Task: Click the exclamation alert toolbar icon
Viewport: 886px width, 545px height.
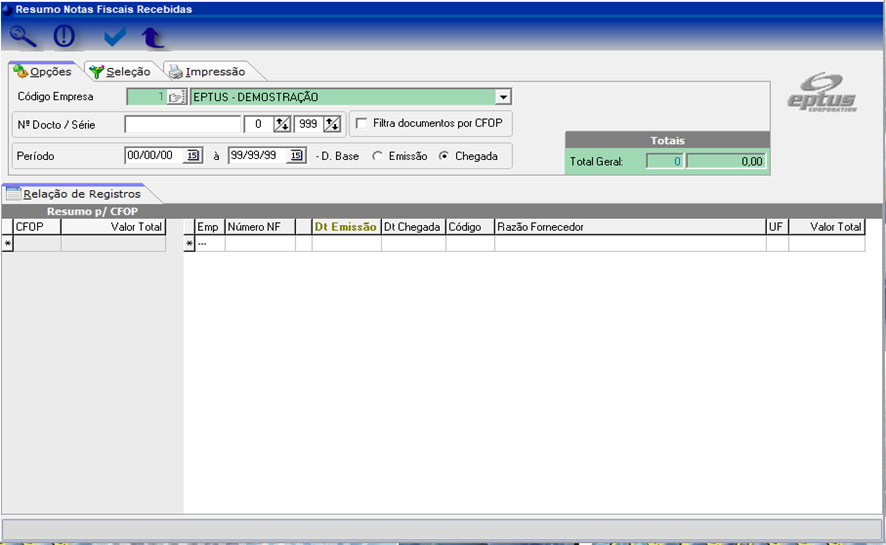Action: coord(64,37)
